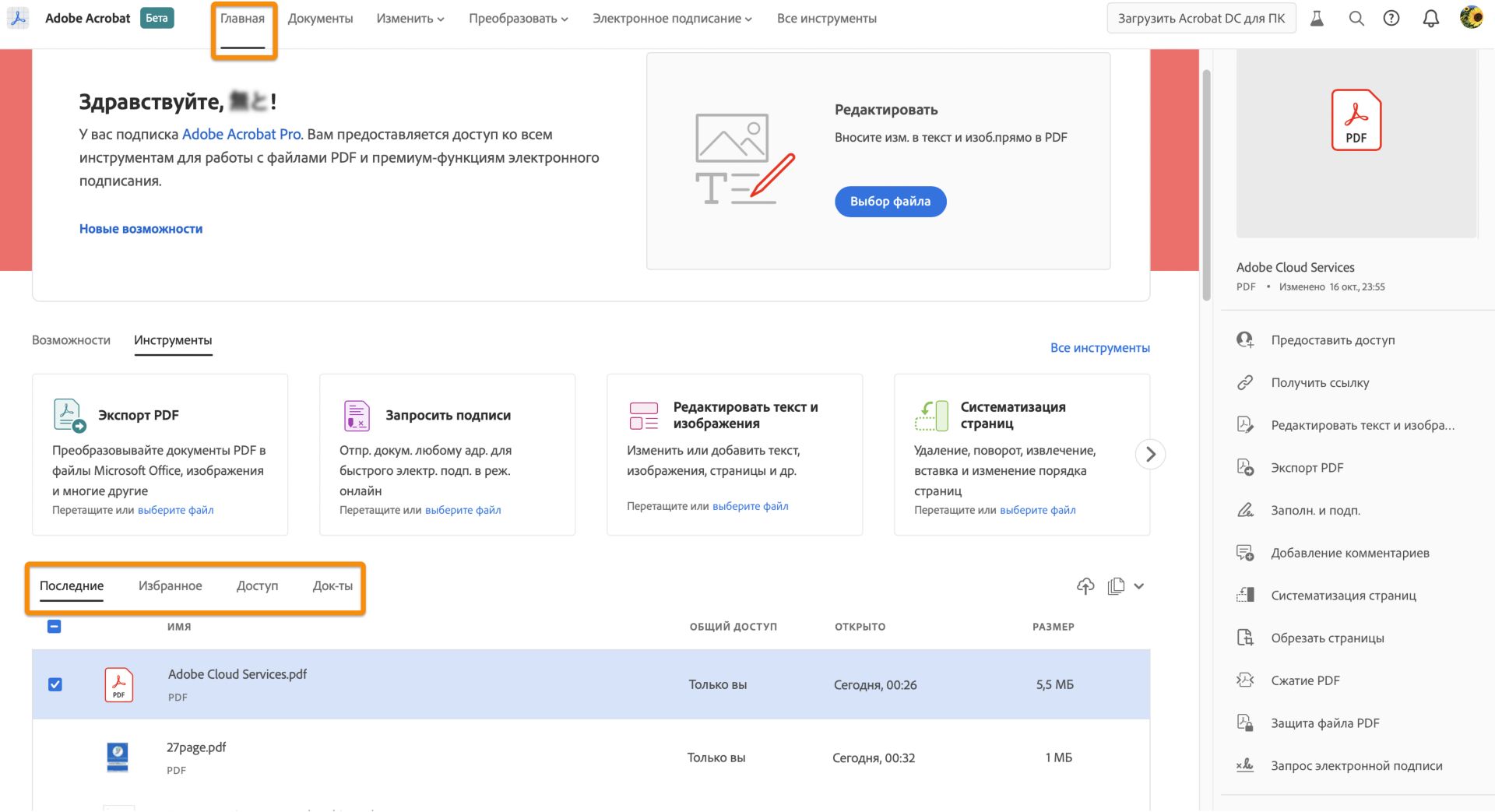
Task: Click the Organize pages card icon
Action: pyautogui.click(x=931, y=416)
